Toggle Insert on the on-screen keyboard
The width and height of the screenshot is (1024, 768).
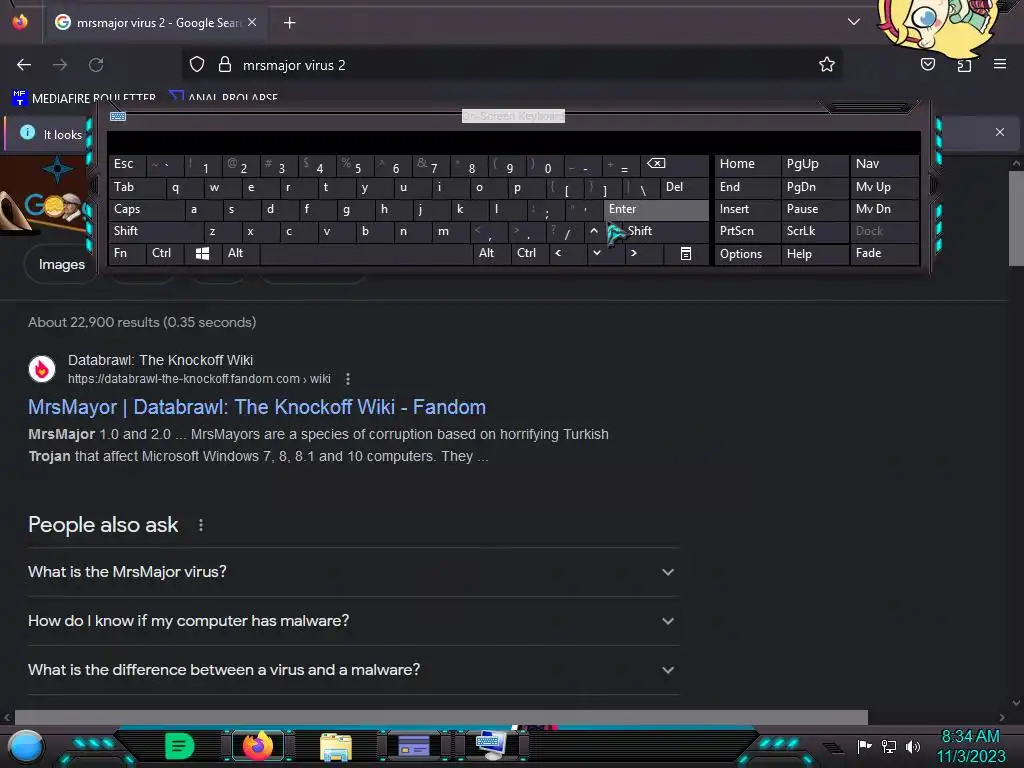[747, 209]
